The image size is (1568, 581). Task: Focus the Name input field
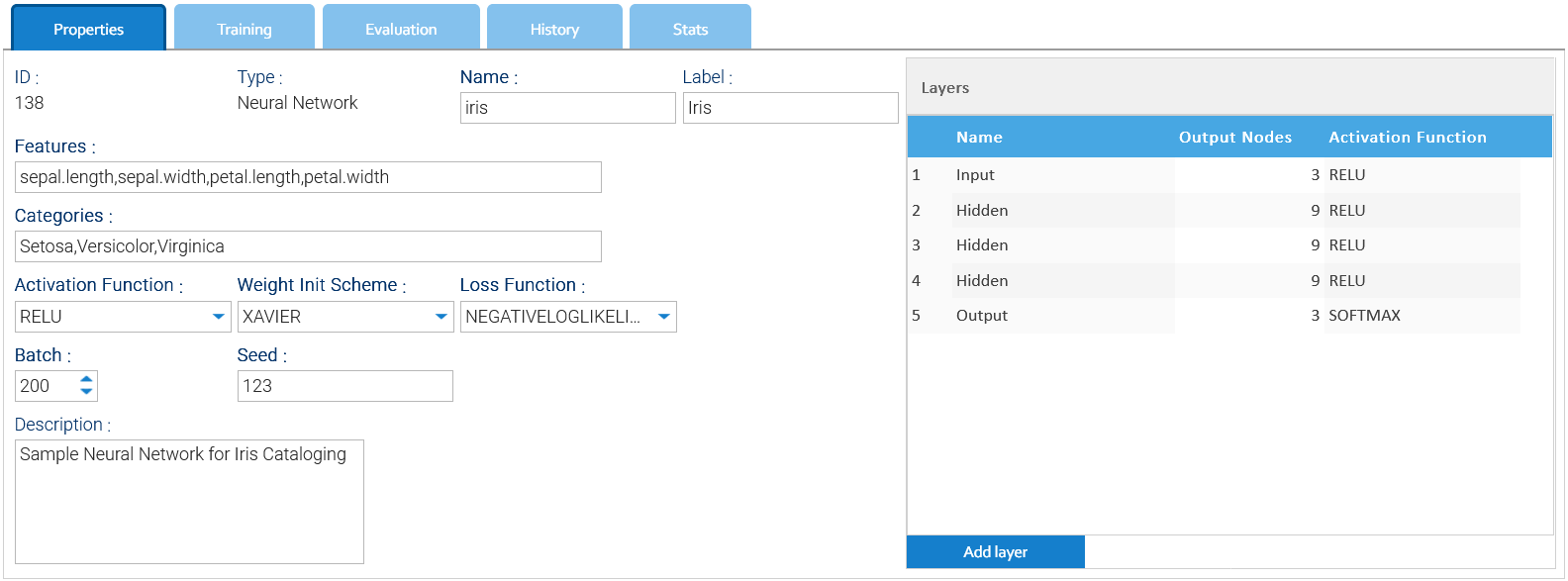click(x=568, y=108)
